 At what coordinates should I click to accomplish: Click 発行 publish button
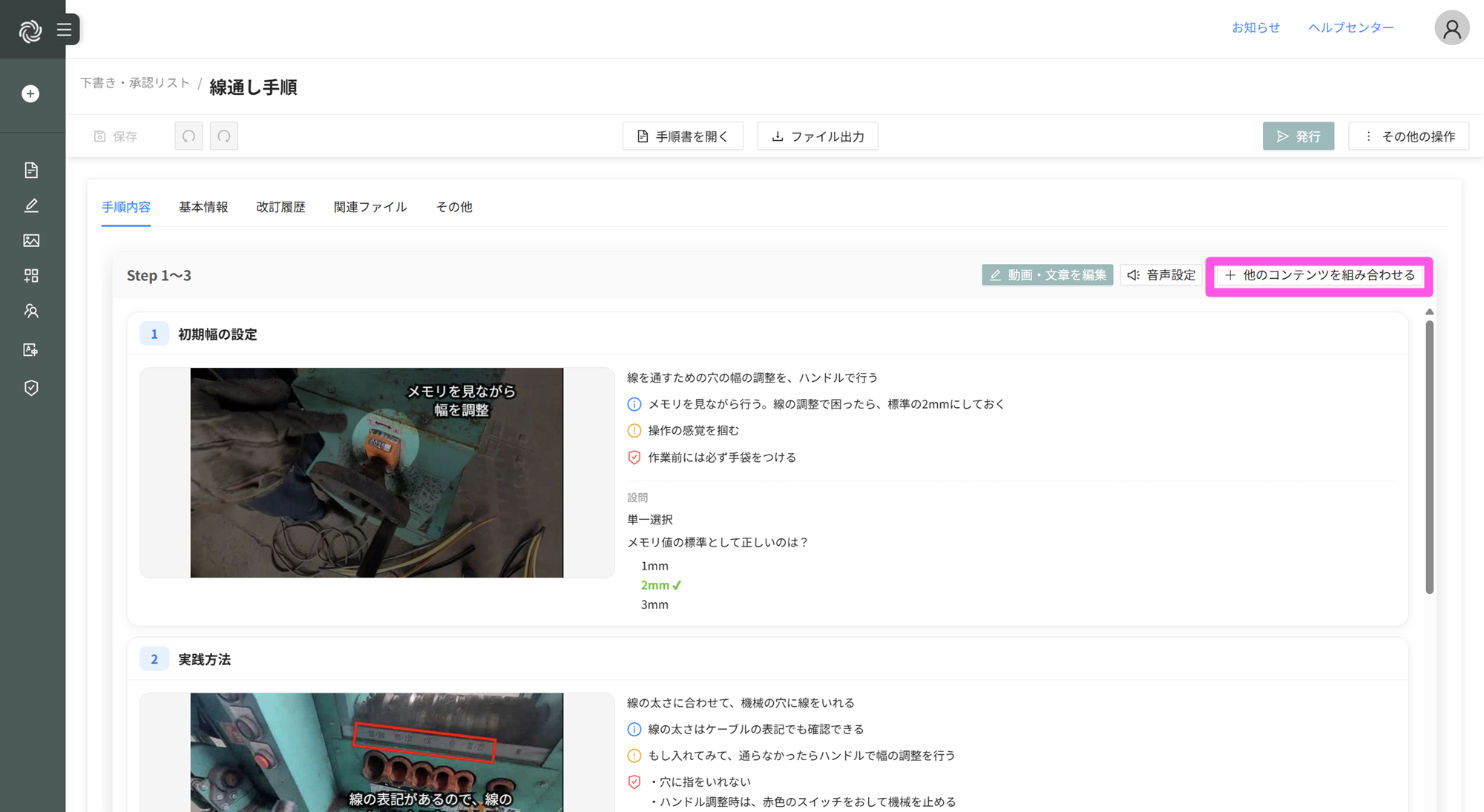[x=1298, y=136]
